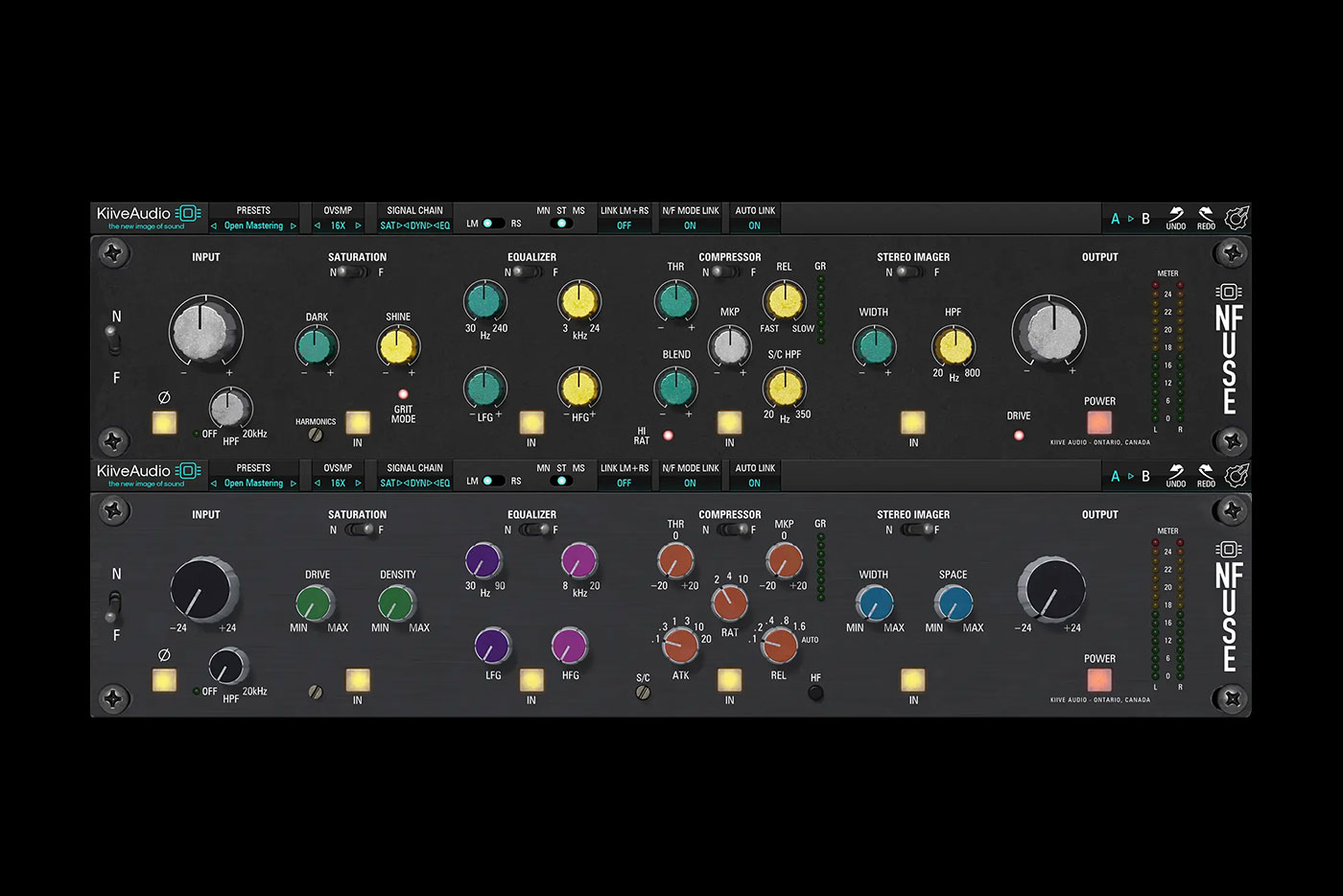Open the settings gear icon top right

pyautogui.click(x=1237, y=218)
